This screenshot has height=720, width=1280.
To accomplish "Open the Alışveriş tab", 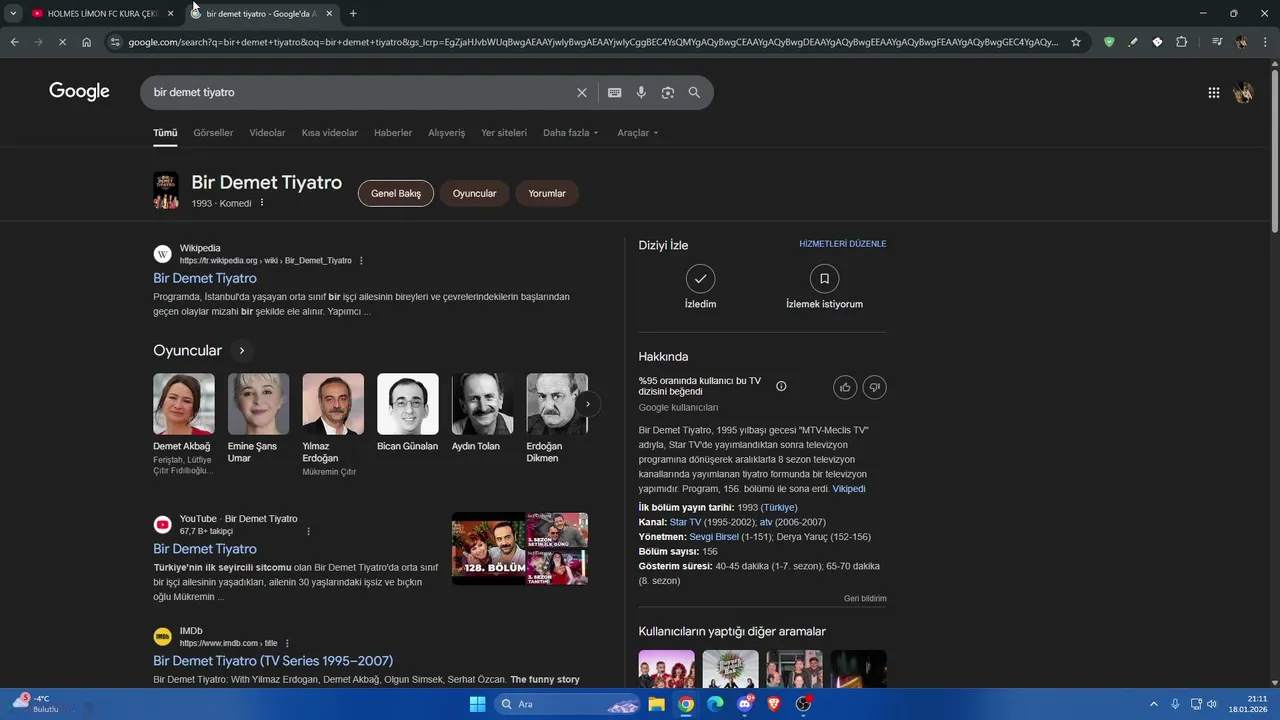I will [446, 133].
